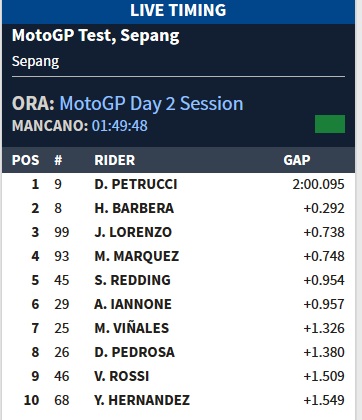Click the LIVE TIMING header bar
This screenshot has width=362, height=420.
[x=178, y=11]
